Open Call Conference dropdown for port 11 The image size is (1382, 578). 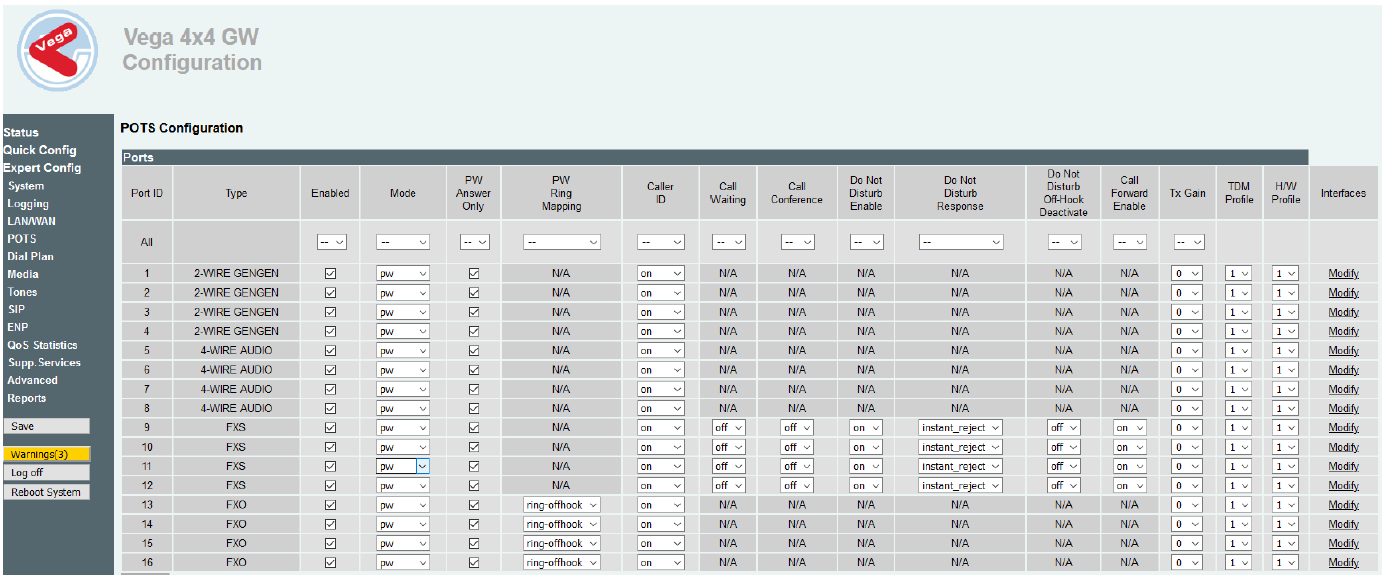pyautogui.click(x=796, y=466)
